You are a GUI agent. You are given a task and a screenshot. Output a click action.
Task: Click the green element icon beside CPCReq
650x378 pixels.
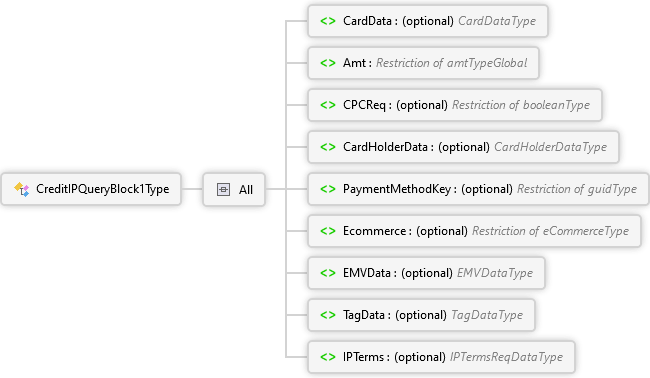pyautogui.click(x=327, y=105)
